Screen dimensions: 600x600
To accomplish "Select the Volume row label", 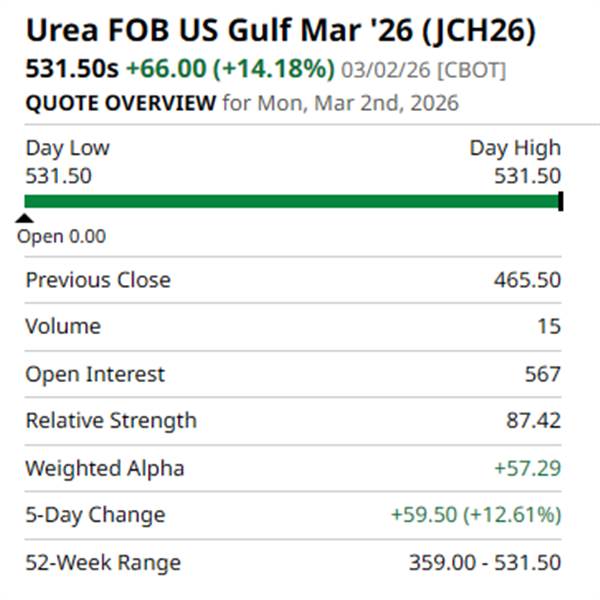I will (x=63, y=326).
